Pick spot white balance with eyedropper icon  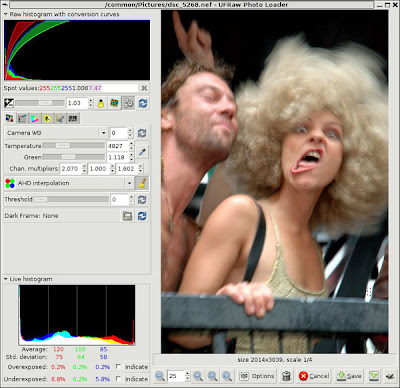click(142, 152)
